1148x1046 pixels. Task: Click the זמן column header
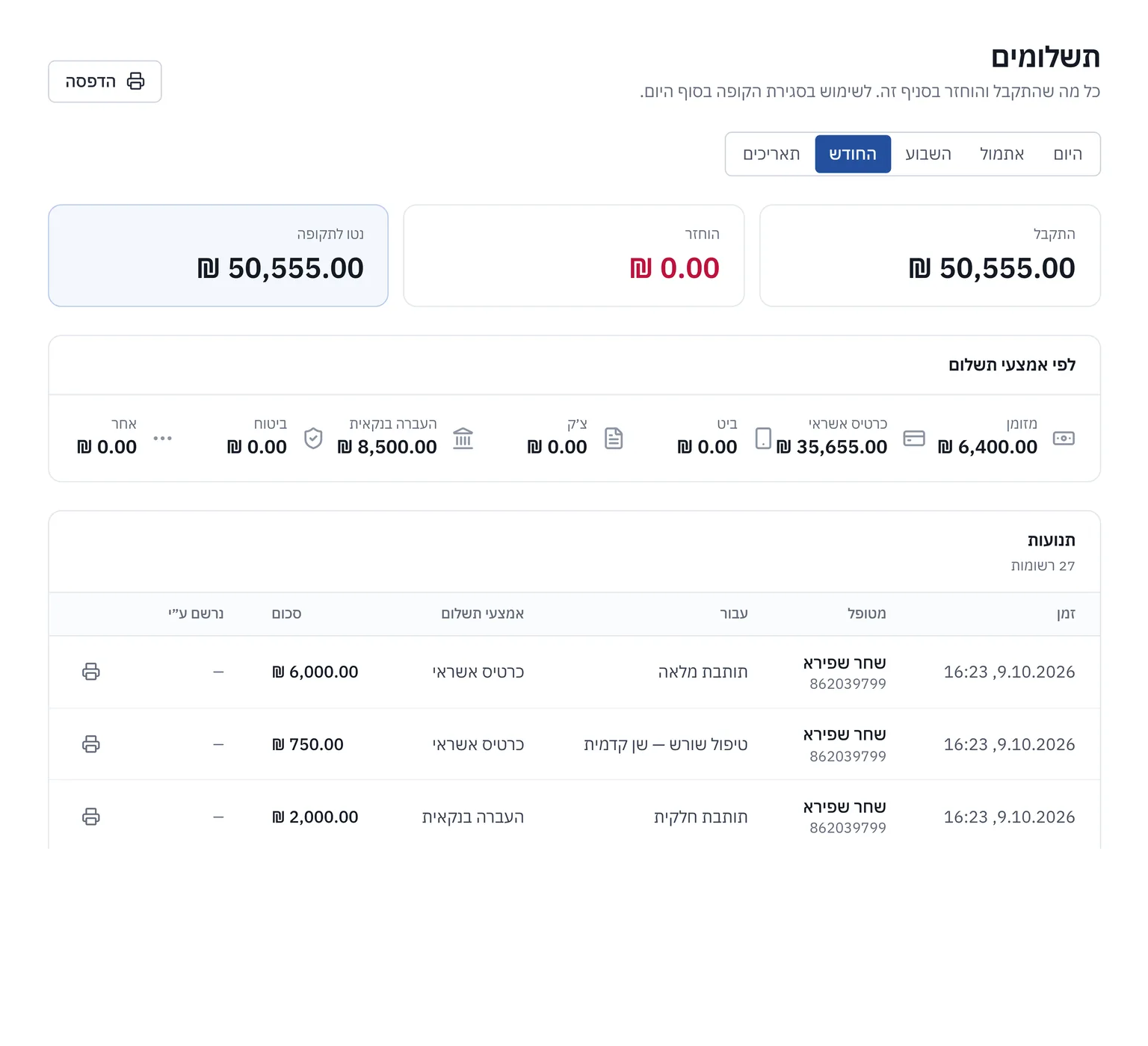[x=1066, y=613]
